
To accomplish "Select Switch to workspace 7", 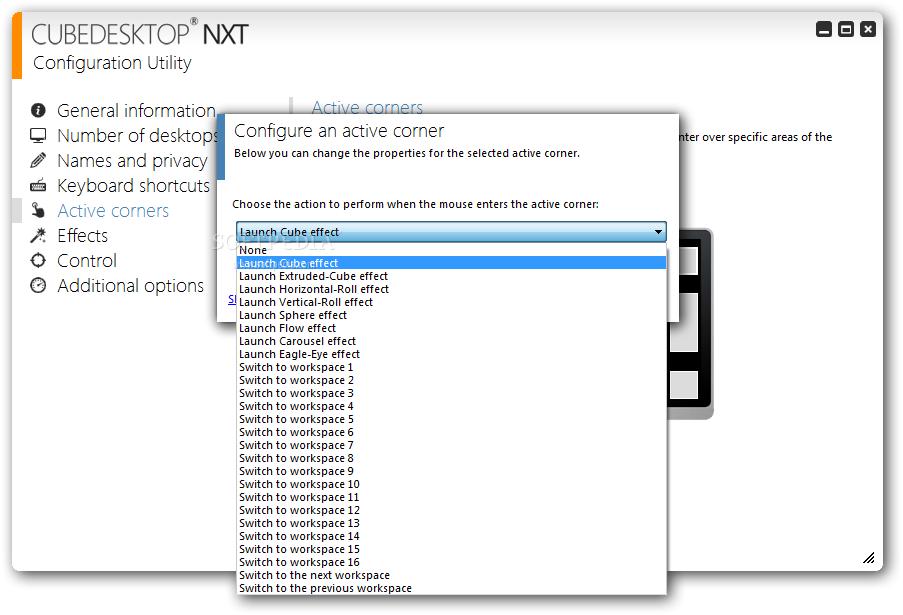I will click(452, 445).
